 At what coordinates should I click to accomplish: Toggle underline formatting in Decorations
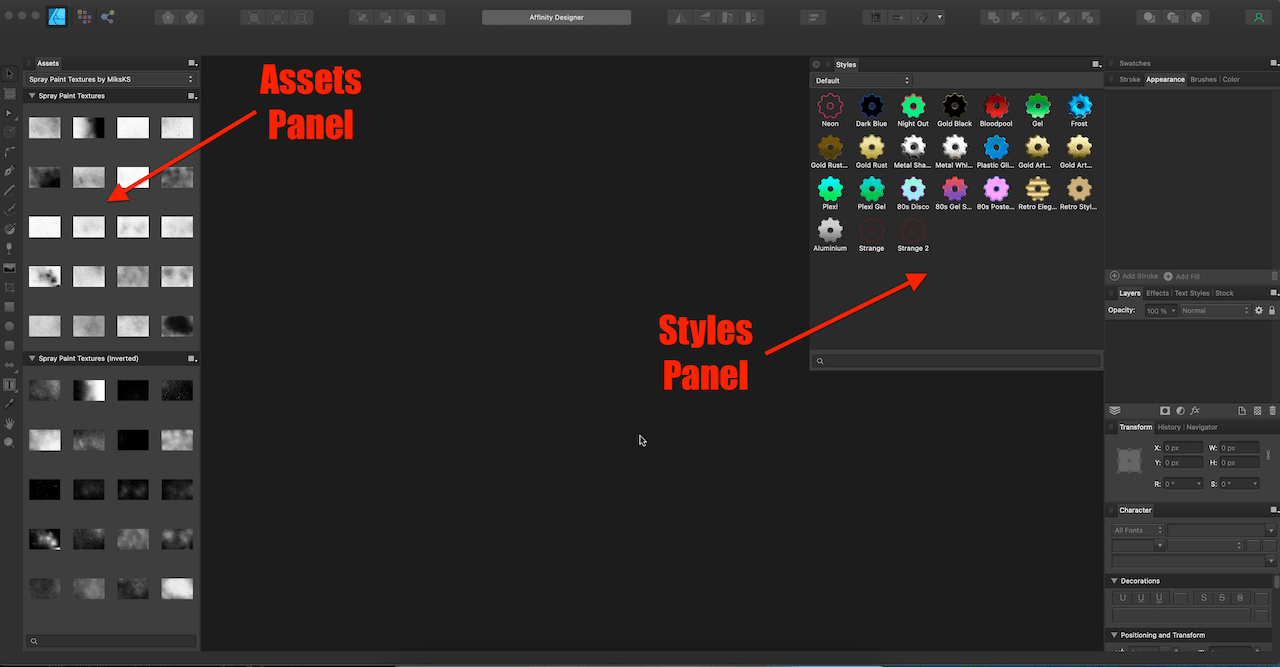1121,597
